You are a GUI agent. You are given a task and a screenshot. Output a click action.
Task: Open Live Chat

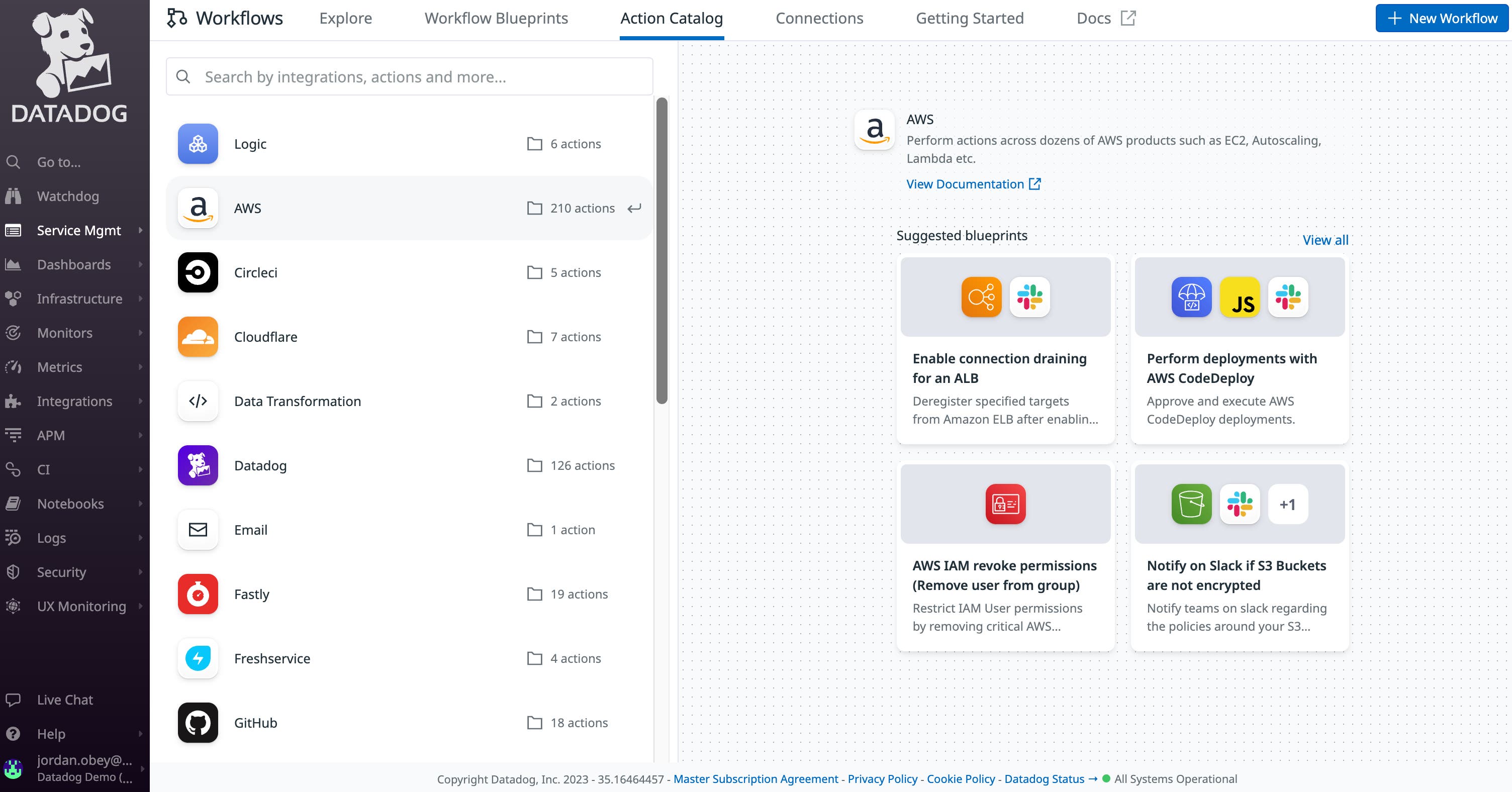point(64,700)
